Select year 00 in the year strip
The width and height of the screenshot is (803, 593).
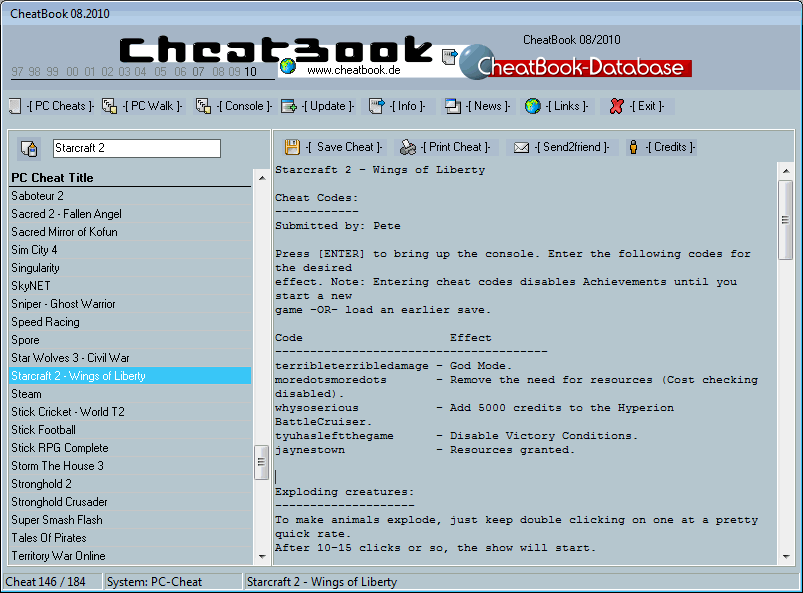[x=72, y=72]
